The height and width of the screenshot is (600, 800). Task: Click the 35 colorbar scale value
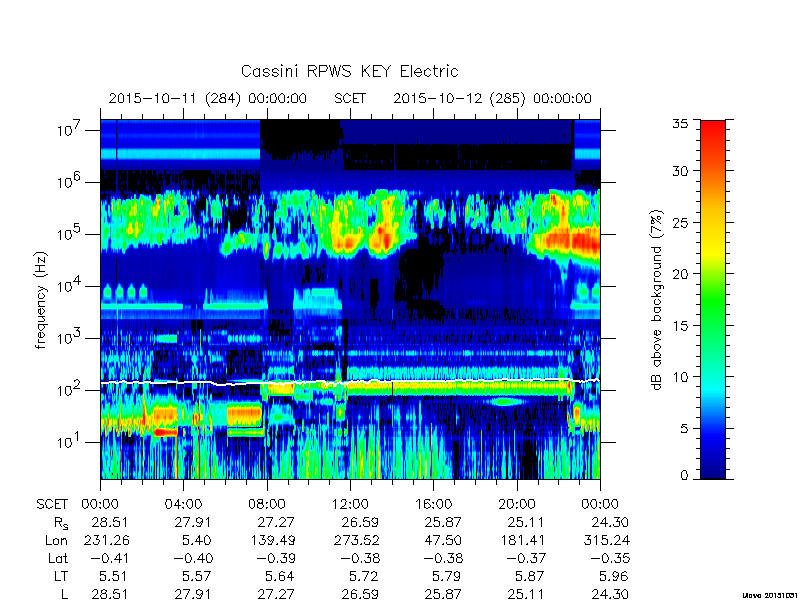coord(680,124)
